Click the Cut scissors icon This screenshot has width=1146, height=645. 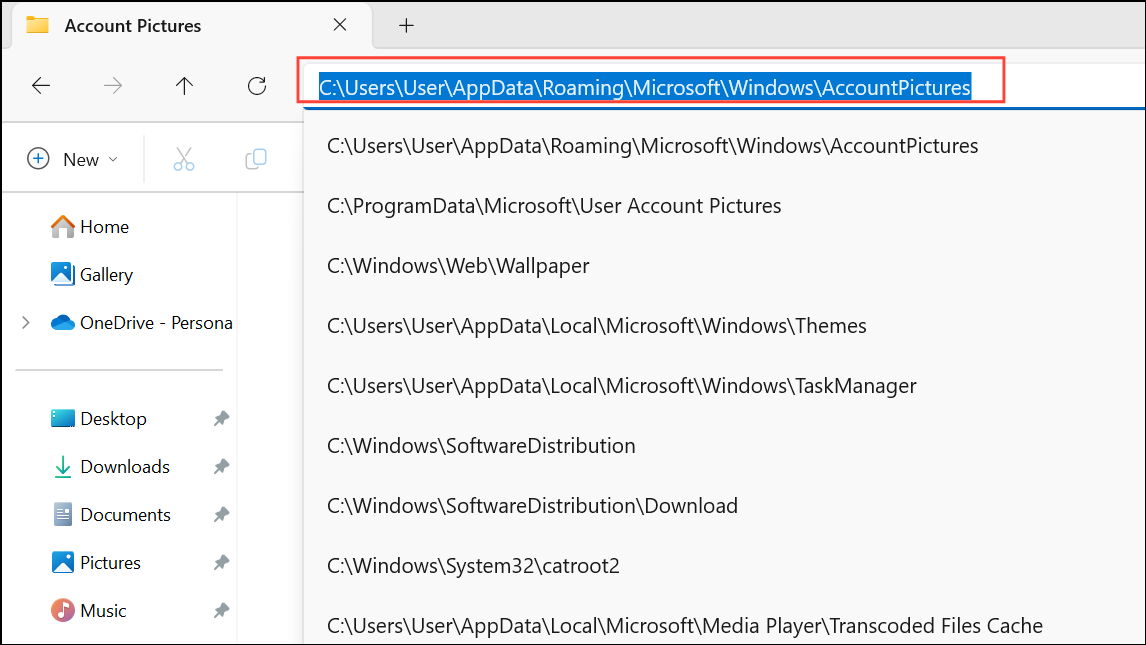(x=183, y=159)
